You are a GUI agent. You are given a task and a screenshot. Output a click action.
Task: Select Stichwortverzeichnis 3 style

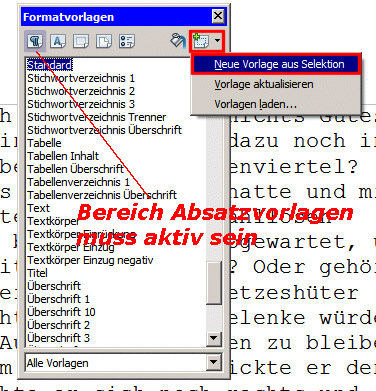pos(81,104)
